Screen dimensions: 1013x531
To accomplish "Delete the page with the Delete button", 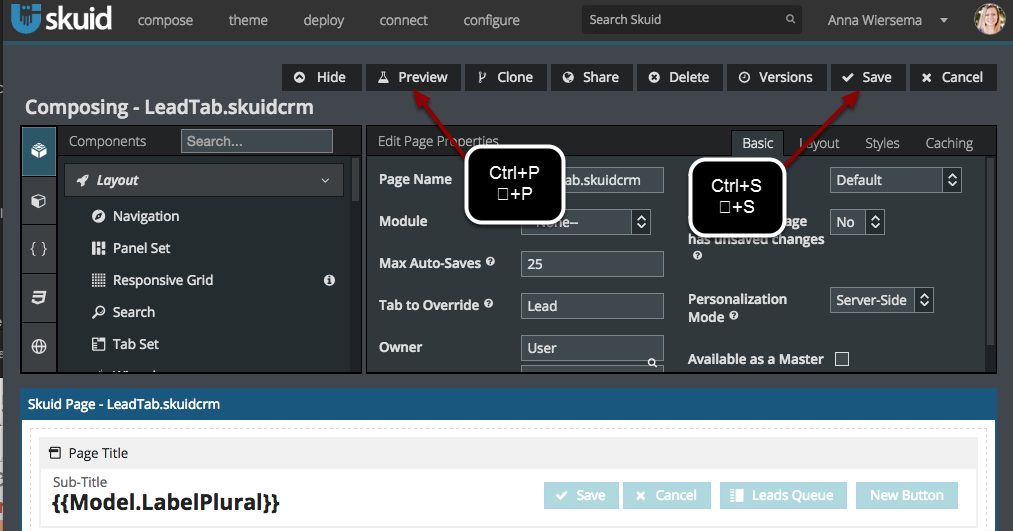I will pyautogui.click(x=680, y=78).
